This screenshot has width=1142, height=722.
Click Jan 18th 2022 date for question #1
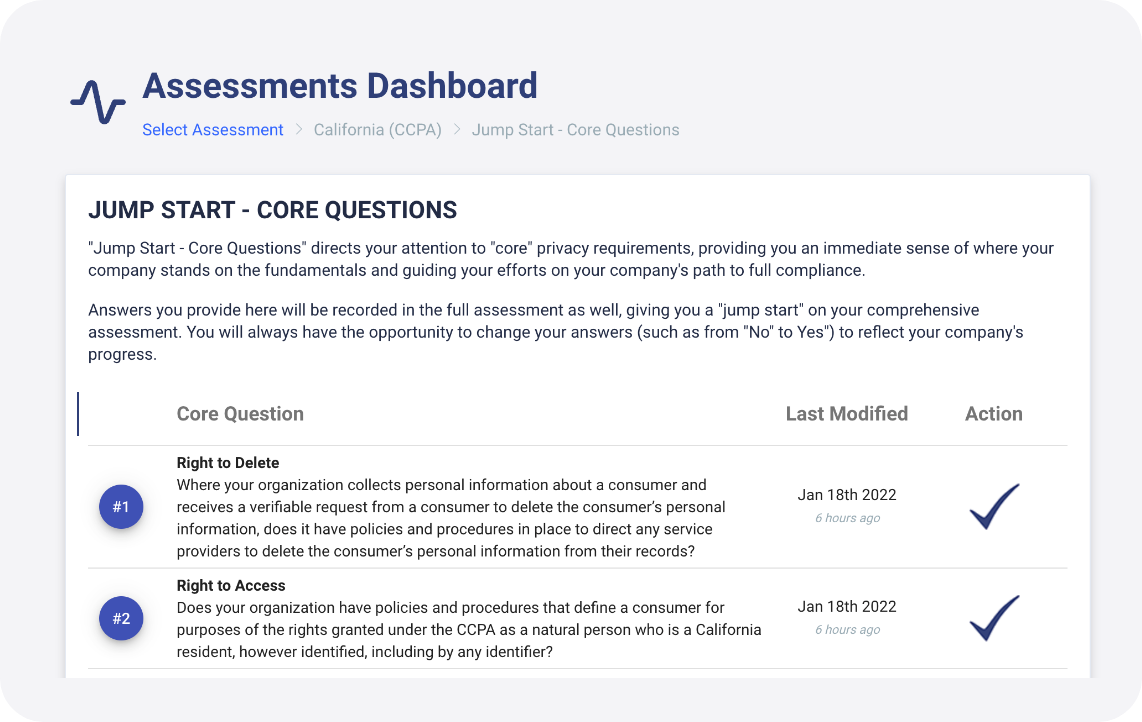point(847,495)
